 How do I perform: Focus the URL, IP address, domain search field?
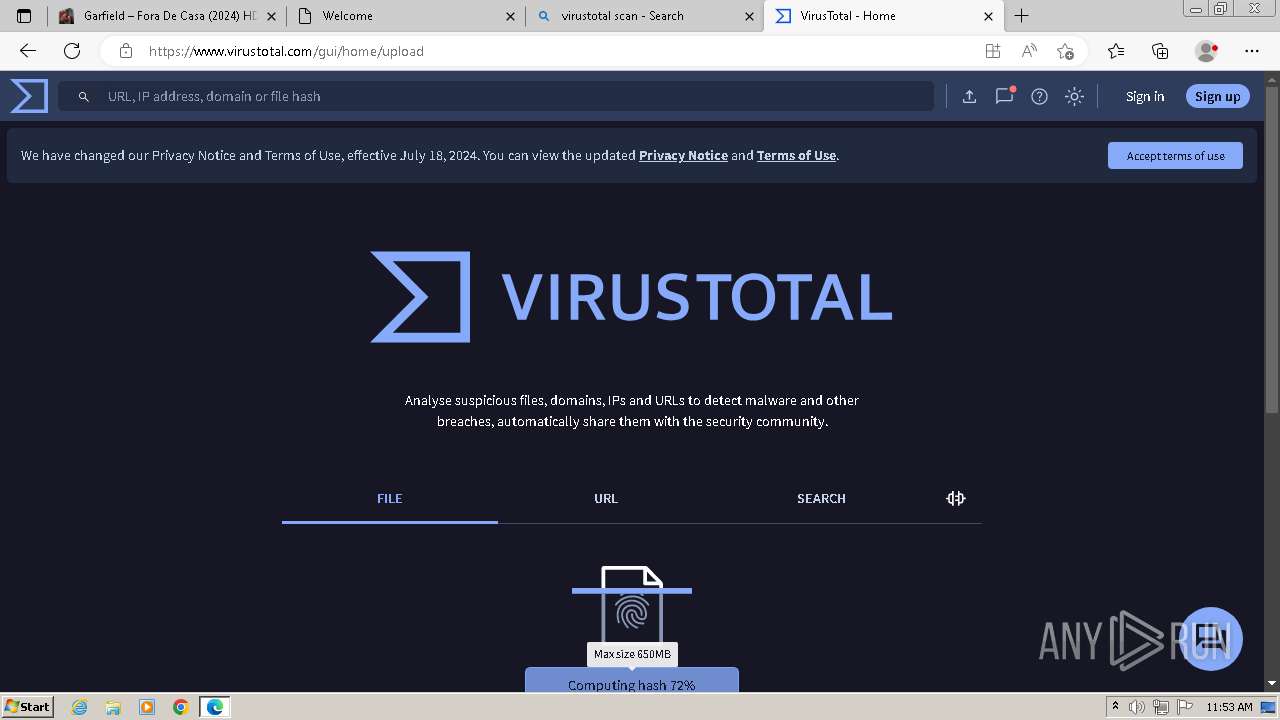pyautogui.click(x=495, y=96)
